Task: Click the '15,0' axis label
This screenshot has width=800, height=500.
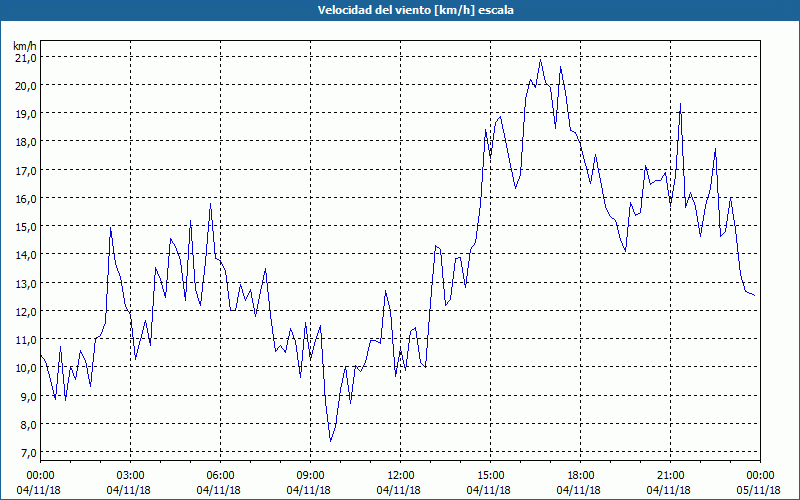Action: pos(26,227)
